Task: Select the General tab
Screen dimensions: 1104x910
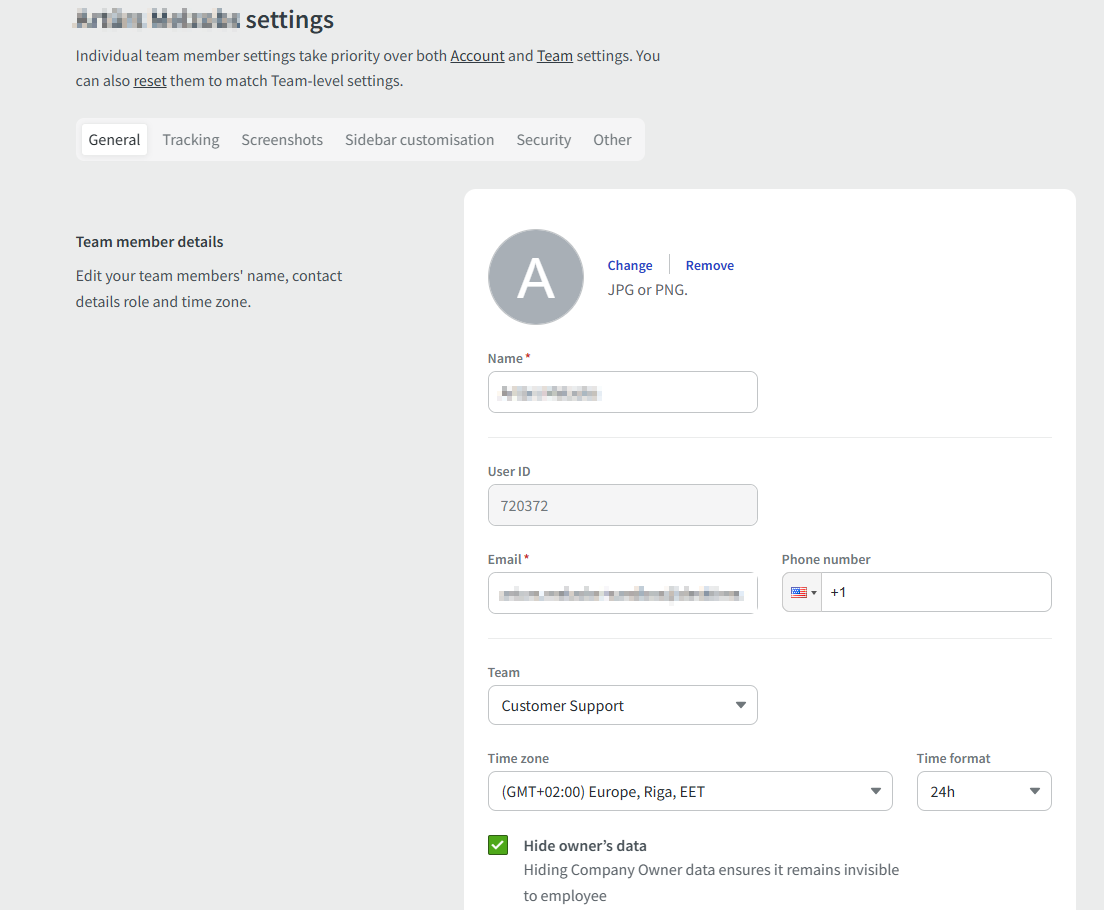Action: (114, 140)
